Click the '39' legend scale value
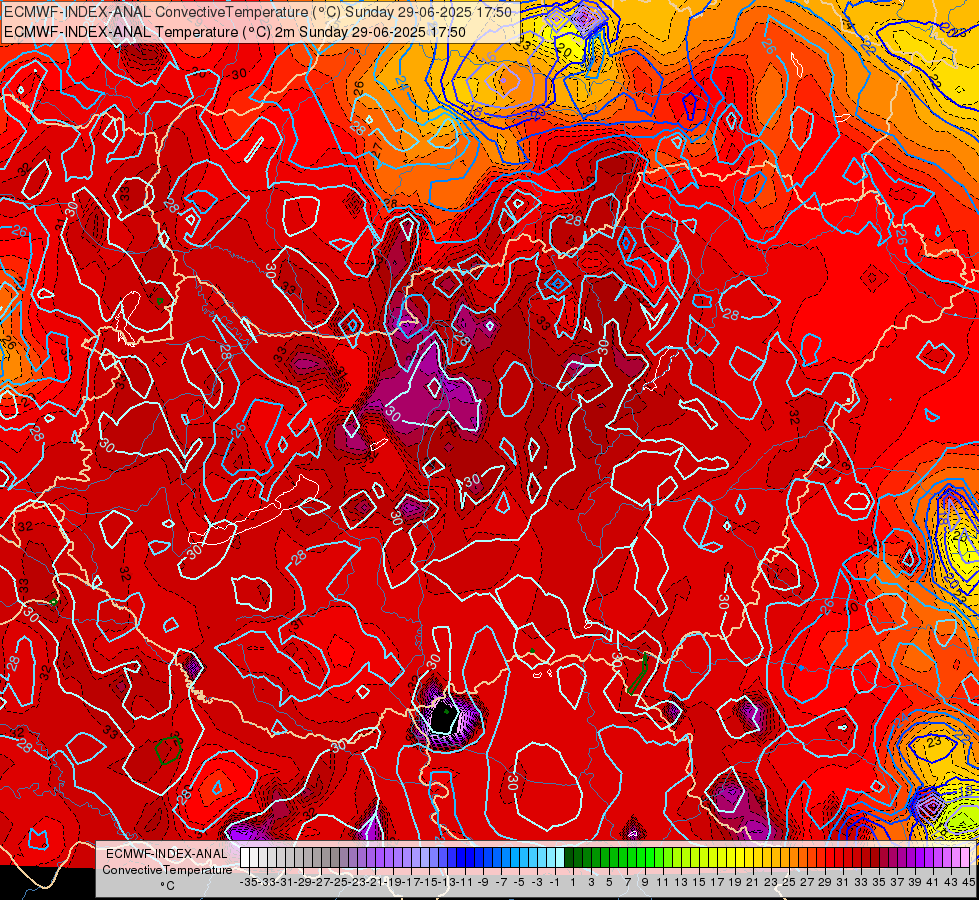979x900 pixels. click(x=916, y=882)
